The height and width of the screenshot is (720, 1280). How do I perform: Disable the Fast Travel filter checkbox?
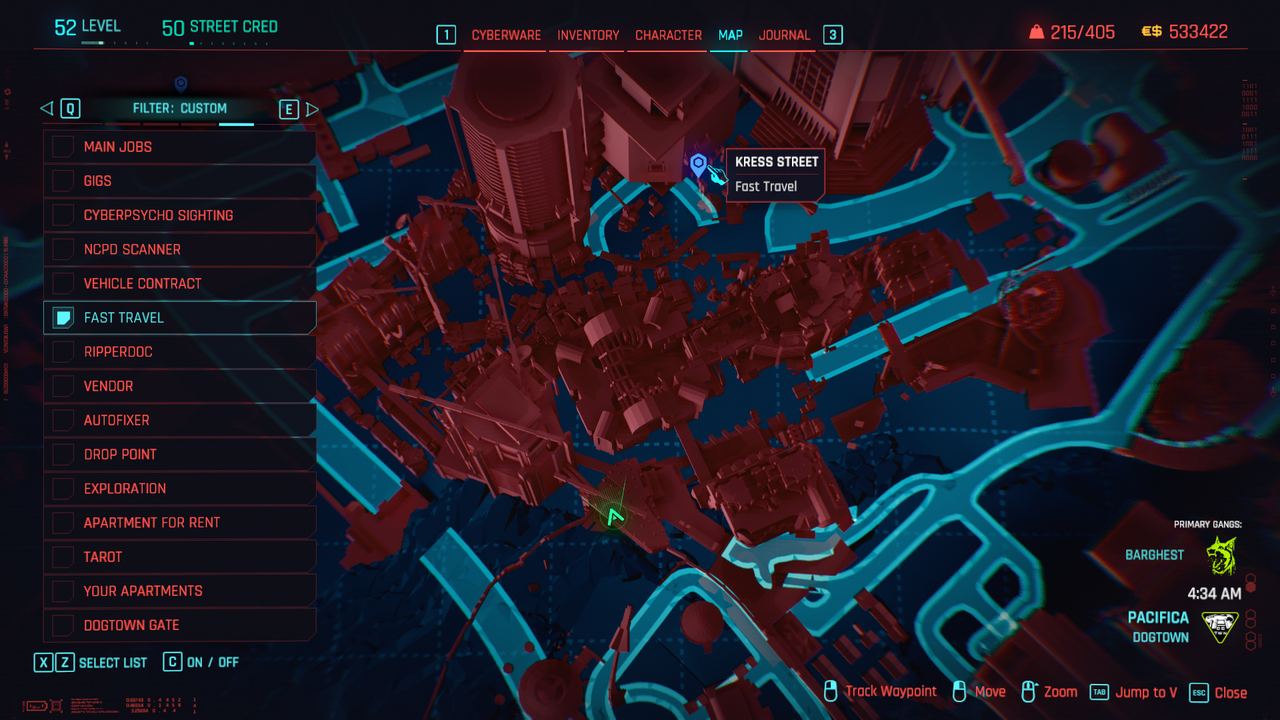(x=63, y=318)
